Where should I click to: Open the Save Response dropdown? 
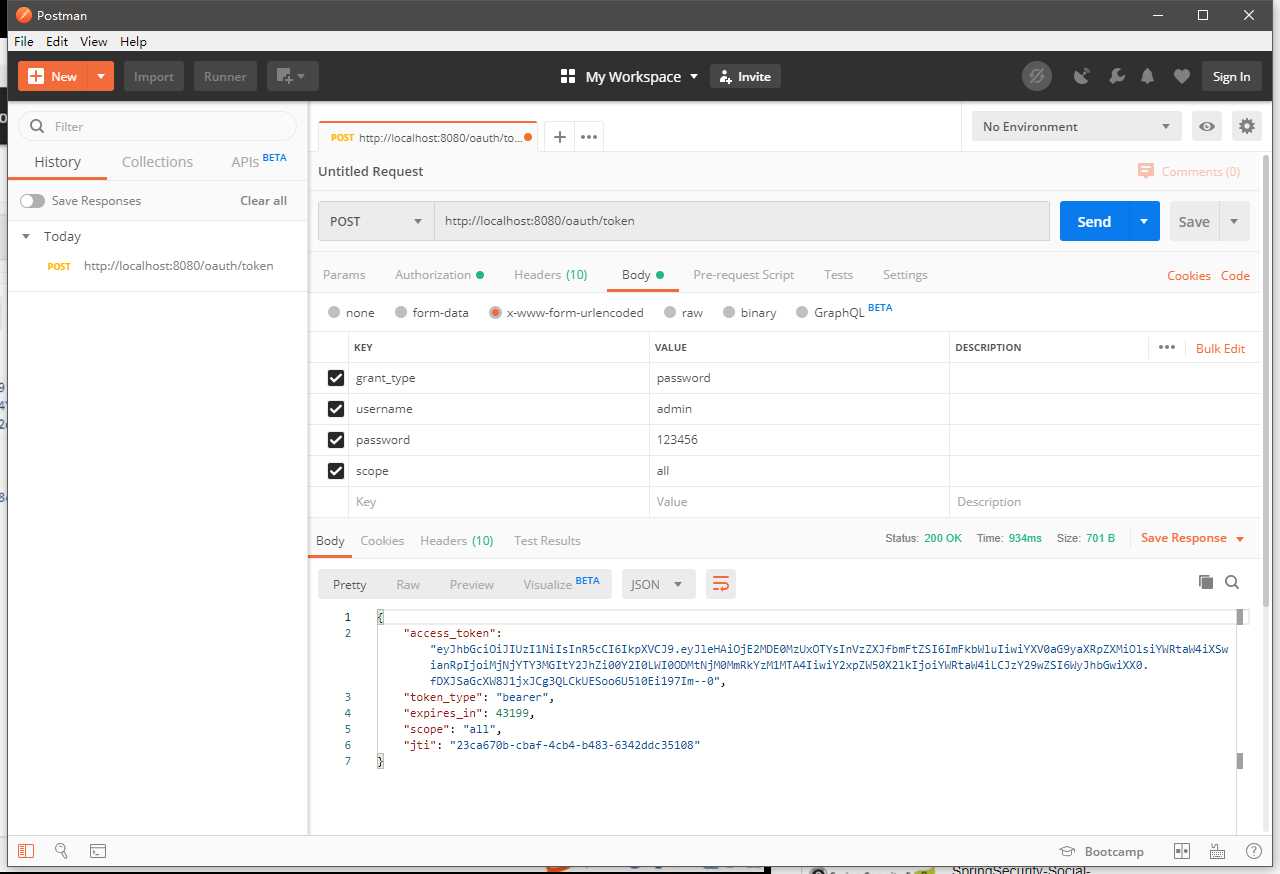[x=1193, y=538]
